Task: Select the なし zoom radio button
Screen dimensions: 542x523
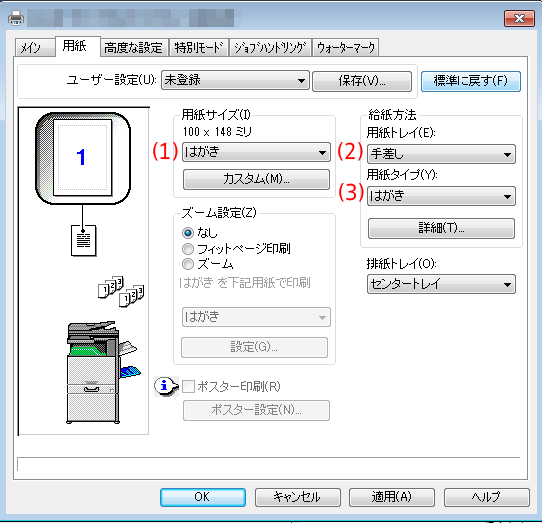Action: pyautogui.click(x=188, y=233)
